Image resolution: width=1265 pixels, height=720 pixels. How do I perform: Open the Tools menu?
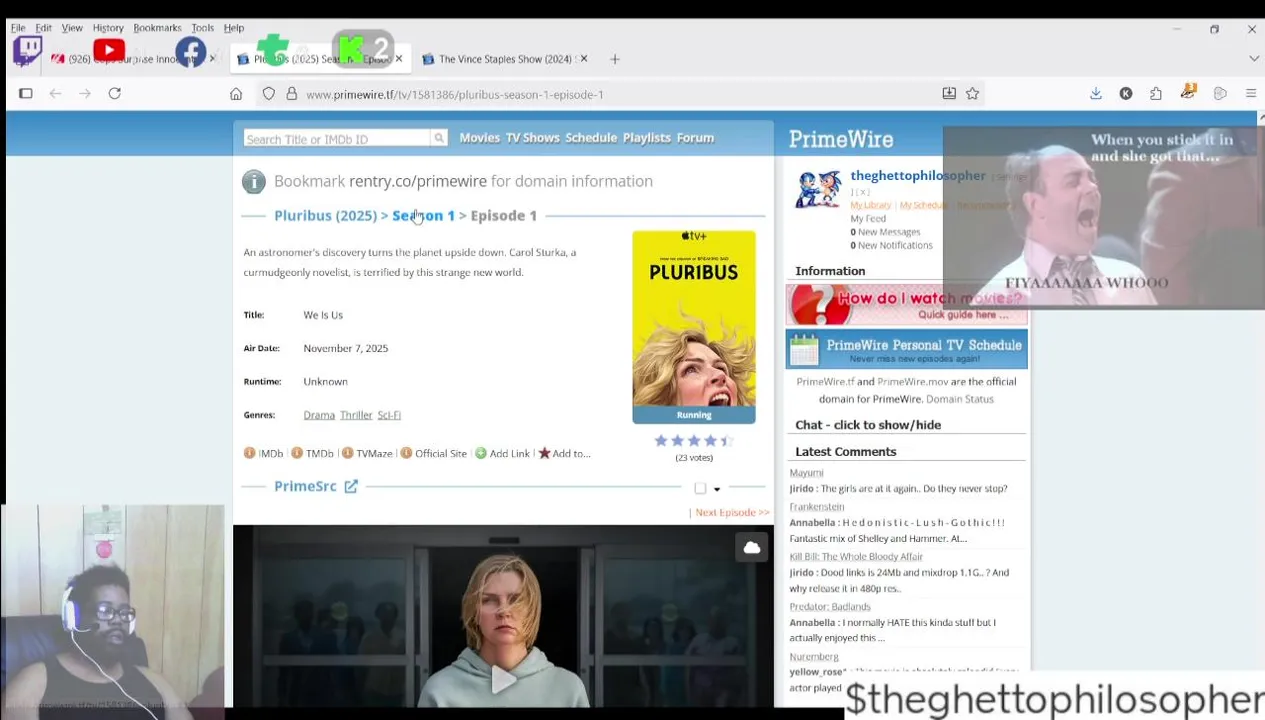point(202,28)
